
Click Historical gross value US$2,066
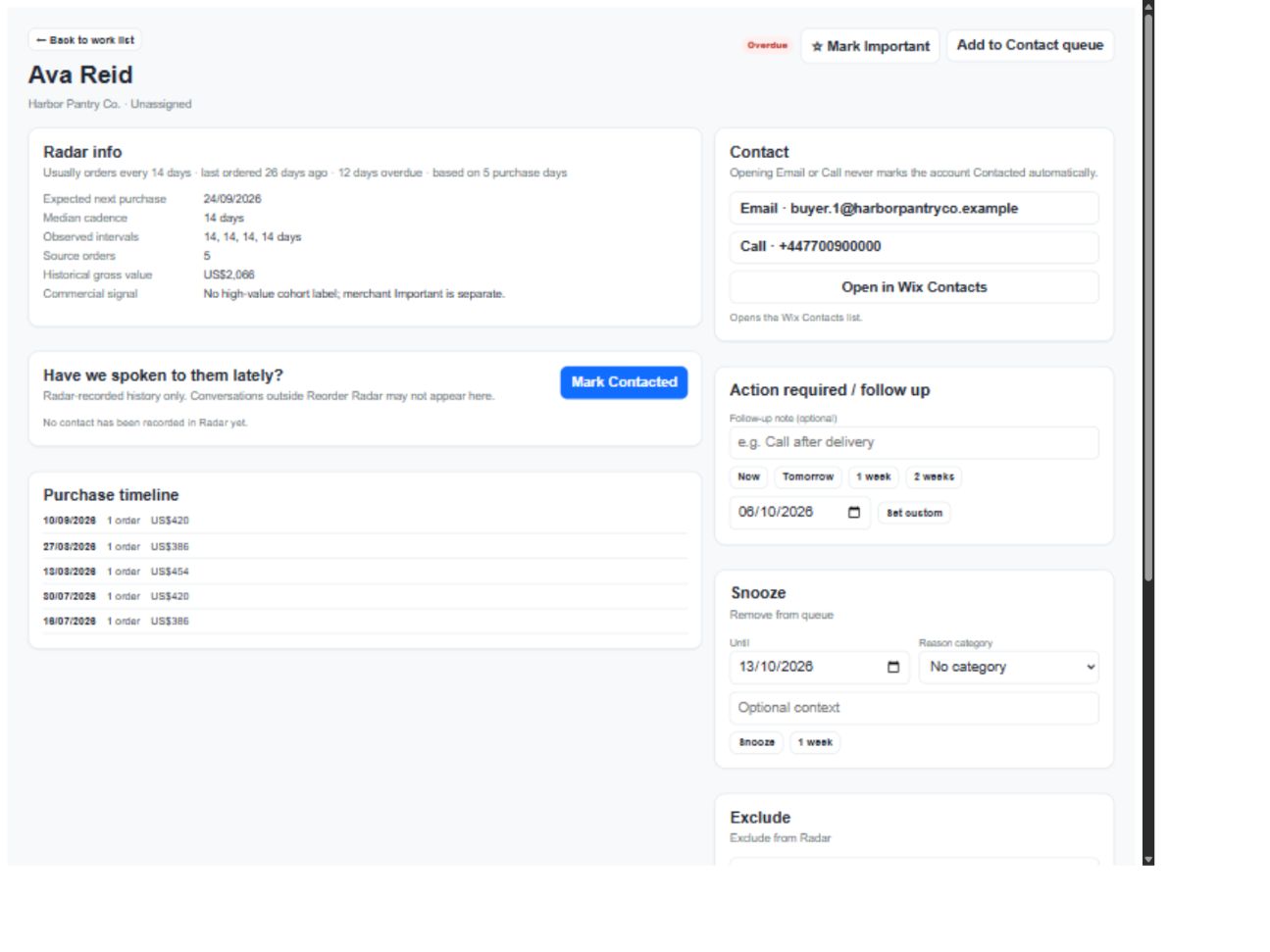tap(229, 275)
